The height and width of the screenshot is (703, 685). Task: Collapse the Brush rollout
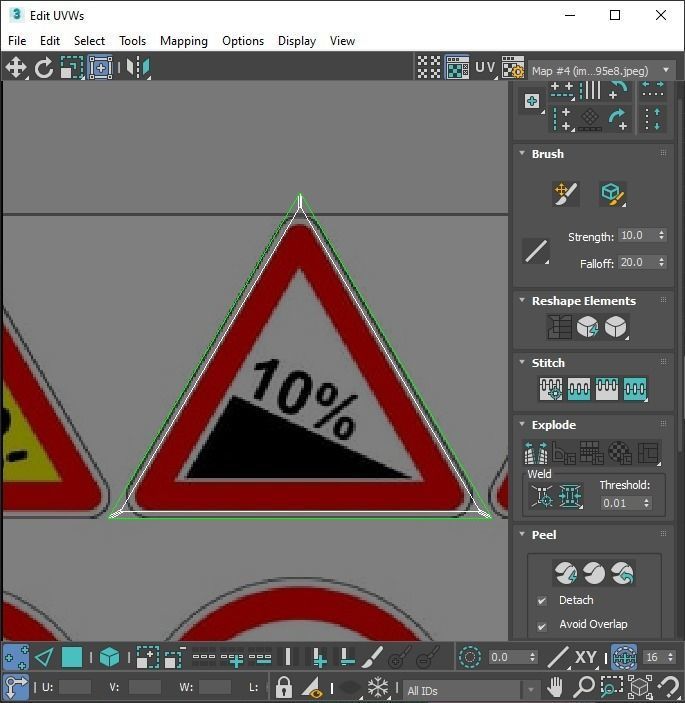(522, 153)
